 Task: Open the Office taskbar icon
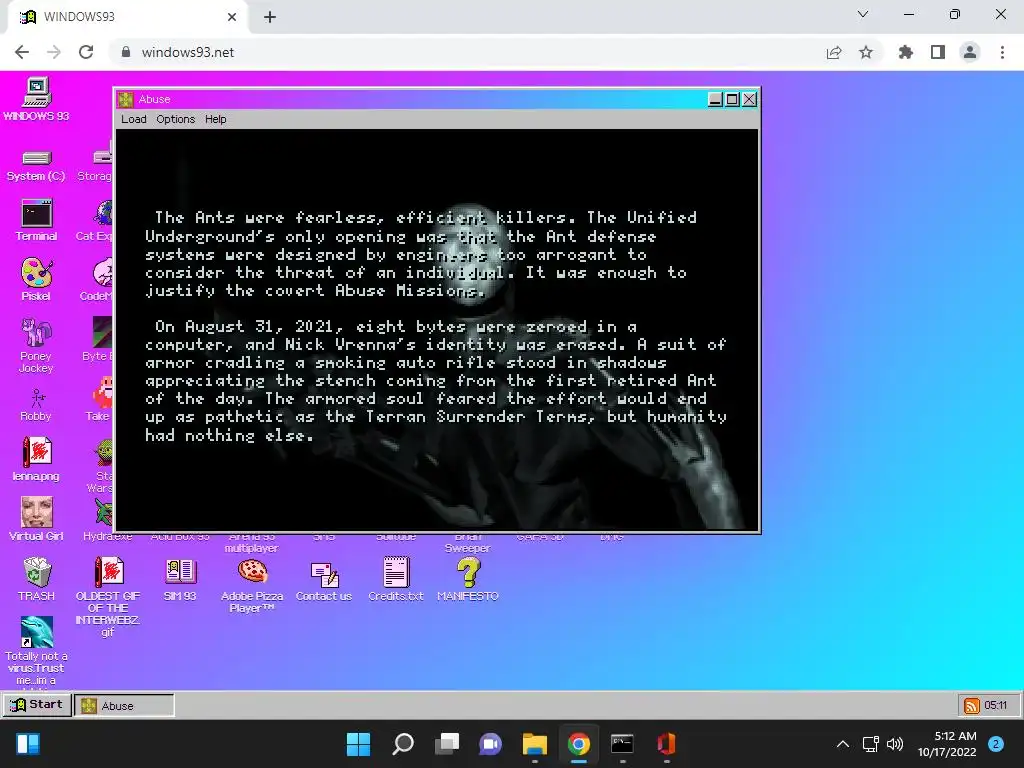(666, 744)
